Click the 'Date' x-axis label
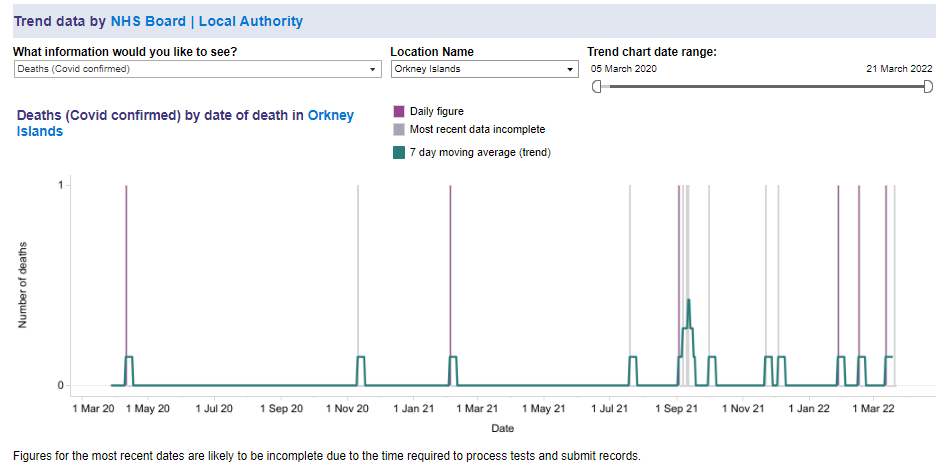This screenshot has height=468, width=951. tap(502, 428)
